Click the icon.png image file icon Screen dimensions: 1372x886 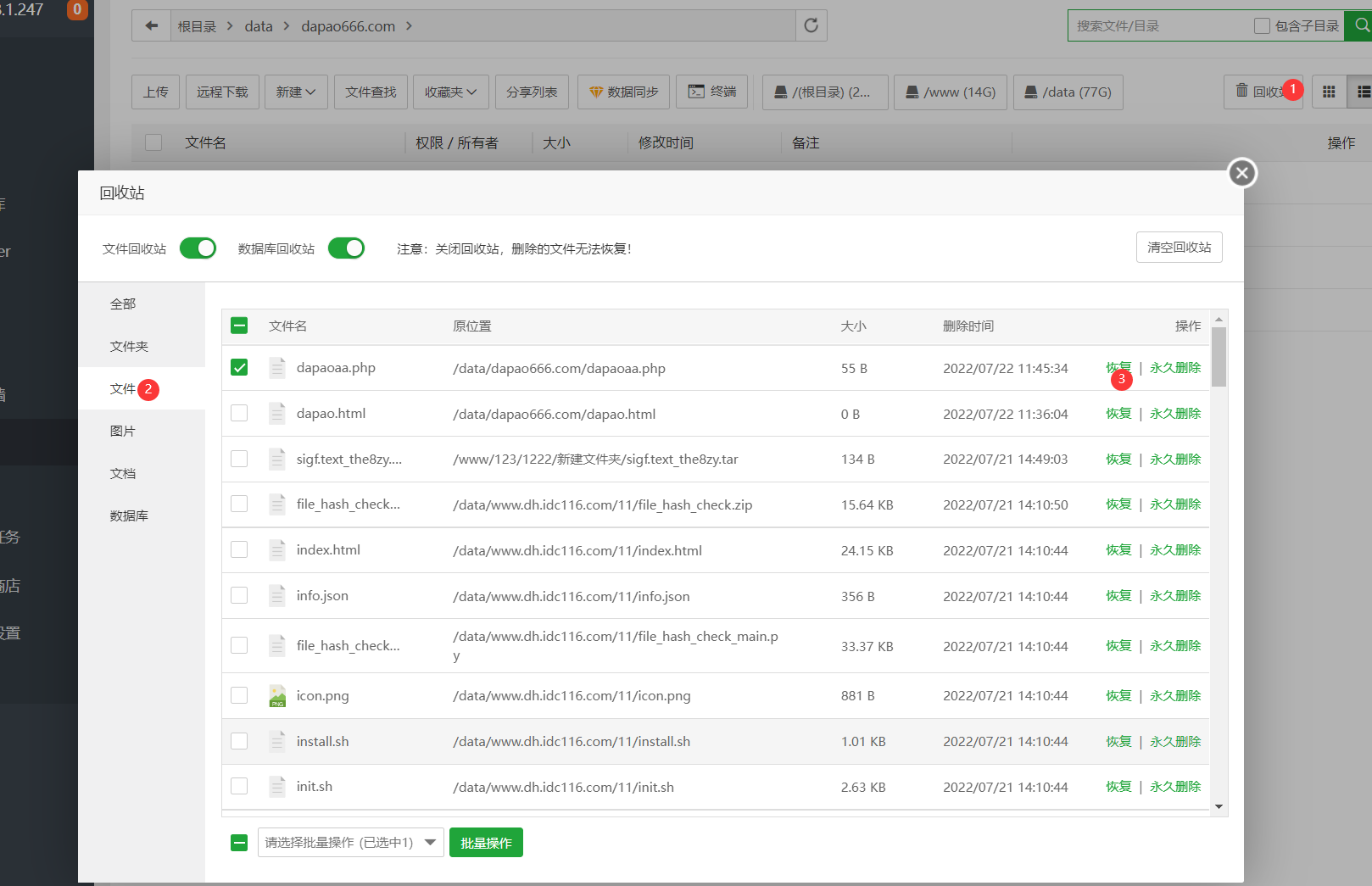pos(277,696)
